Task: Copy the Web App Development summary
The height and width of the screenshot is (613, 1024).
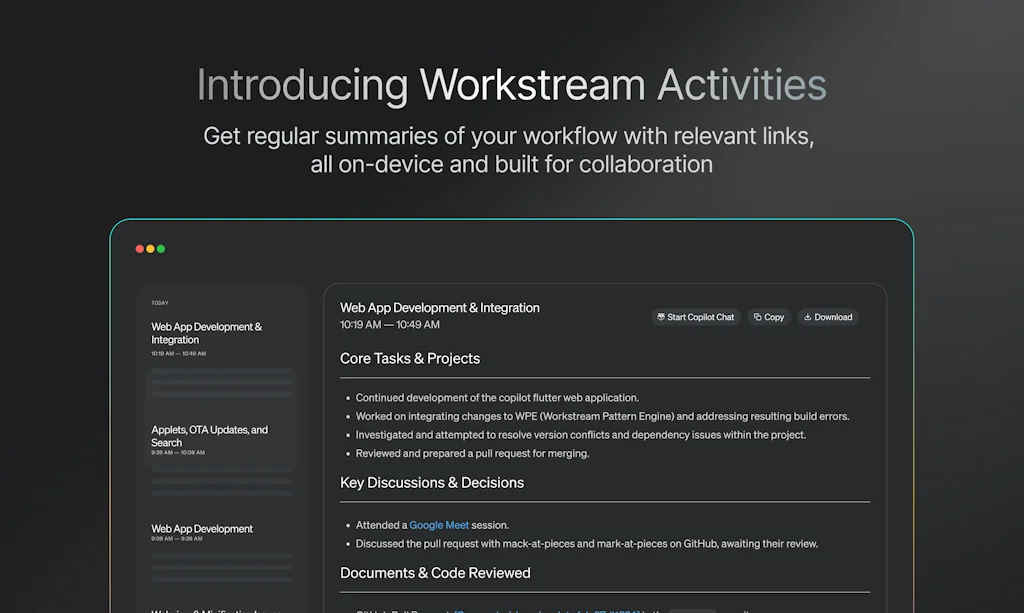Action: coord(768,317)
